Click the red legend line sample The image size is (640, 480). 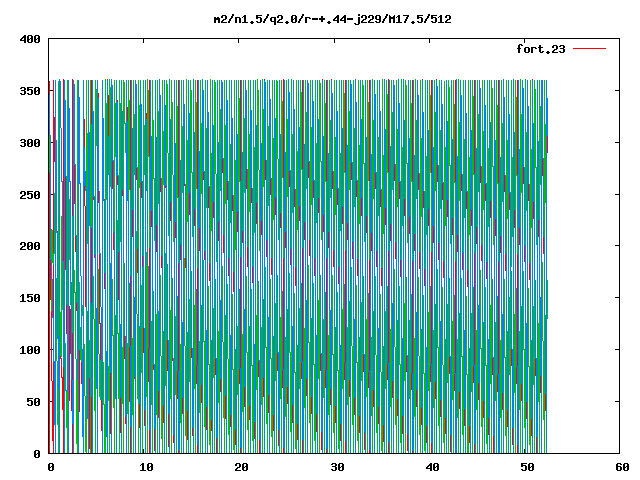click(589, 49)
